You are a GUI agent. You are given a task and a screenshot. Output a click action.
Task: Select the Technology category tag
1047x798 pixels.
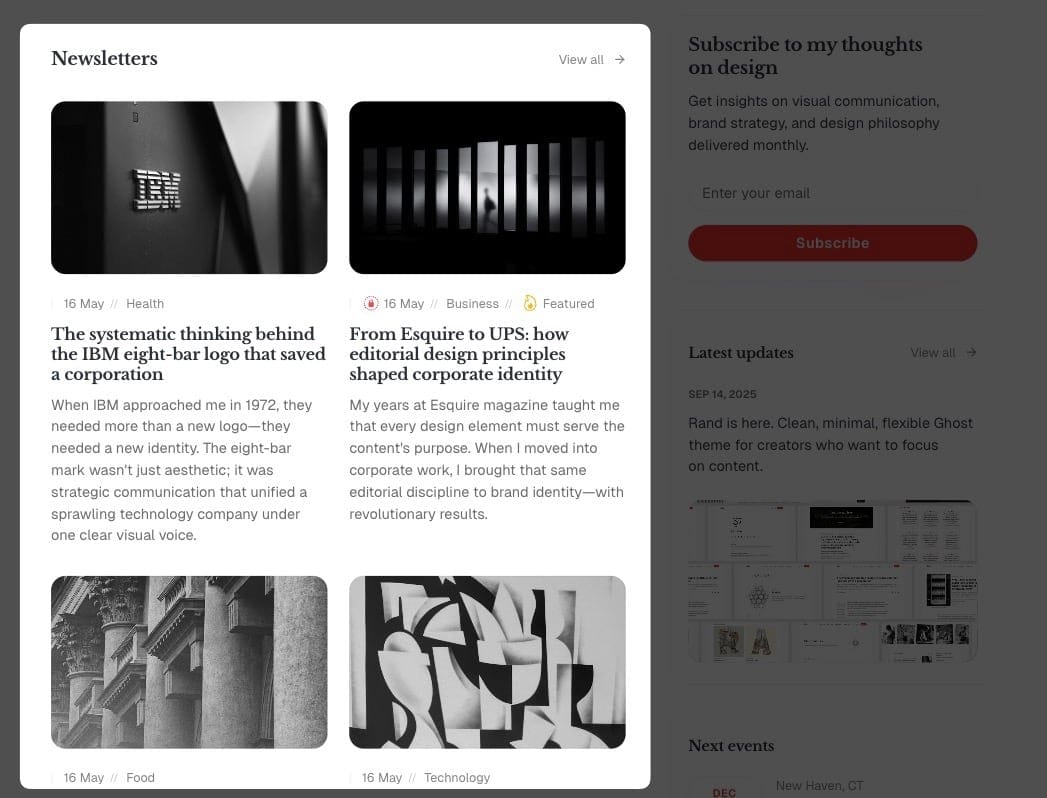point(457,778)
